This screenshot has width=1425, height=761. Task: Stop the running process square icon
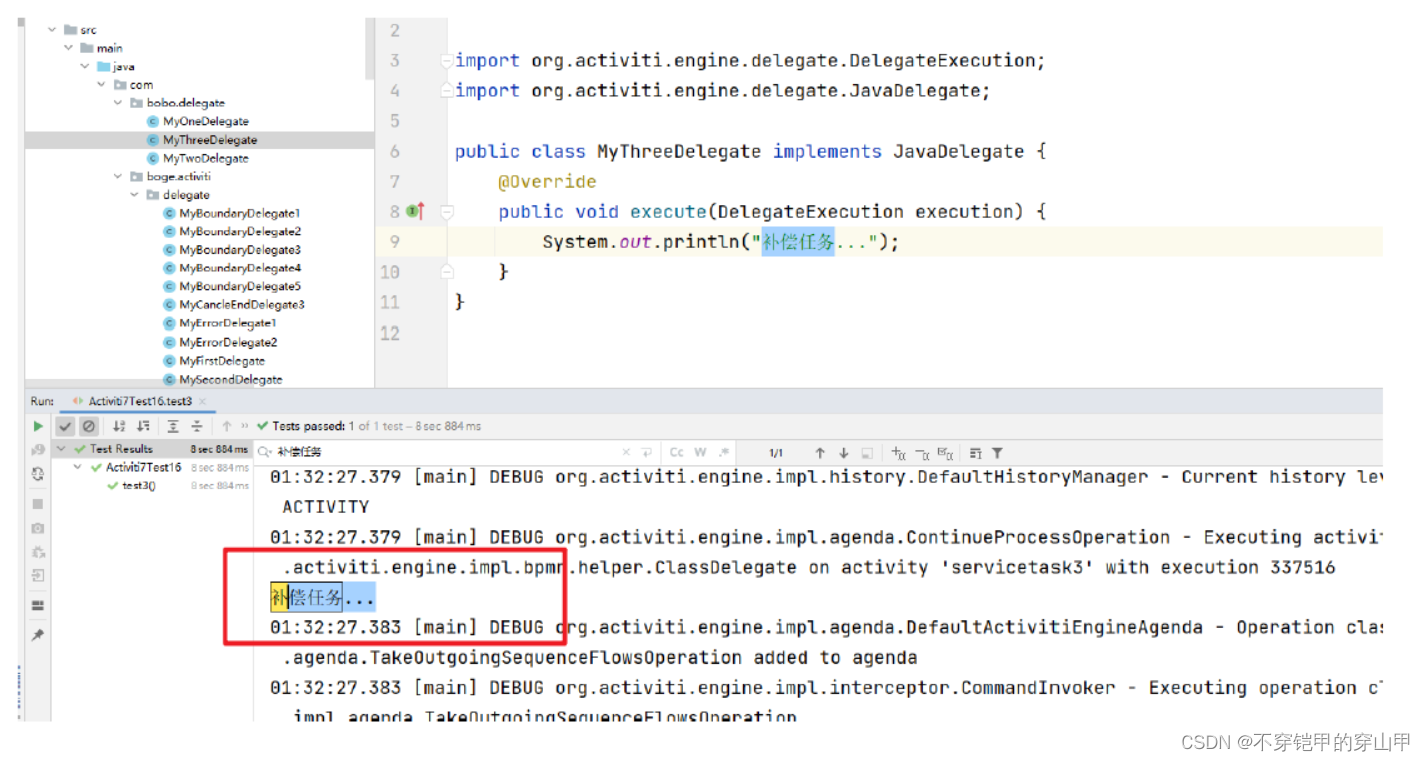(38, 504)
